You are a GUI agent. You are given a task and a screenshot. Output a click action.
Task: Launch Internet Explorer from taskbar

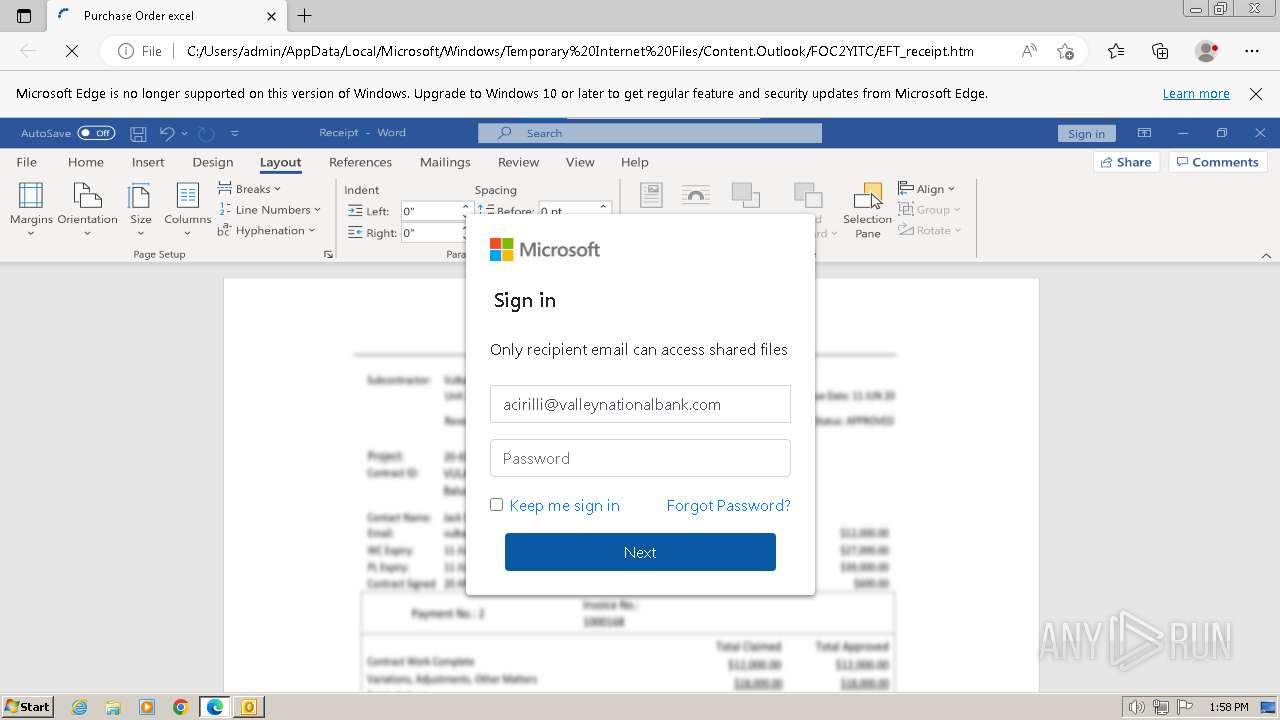[80, 707]
